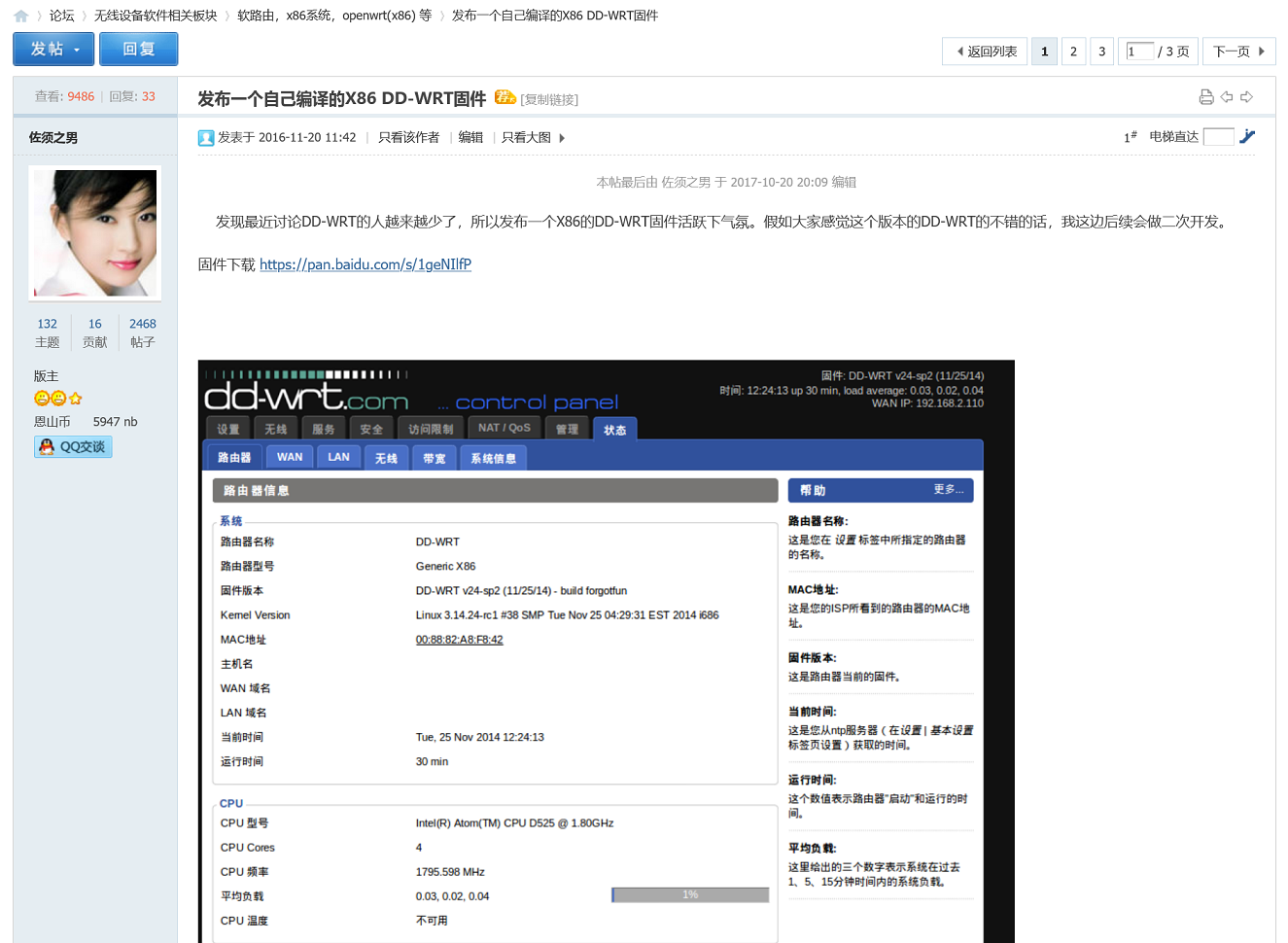Click the '1795.598 MHz' CPU frequency value
The height and width of the screenshot is (943, 1288).
(x=450, y=871)
